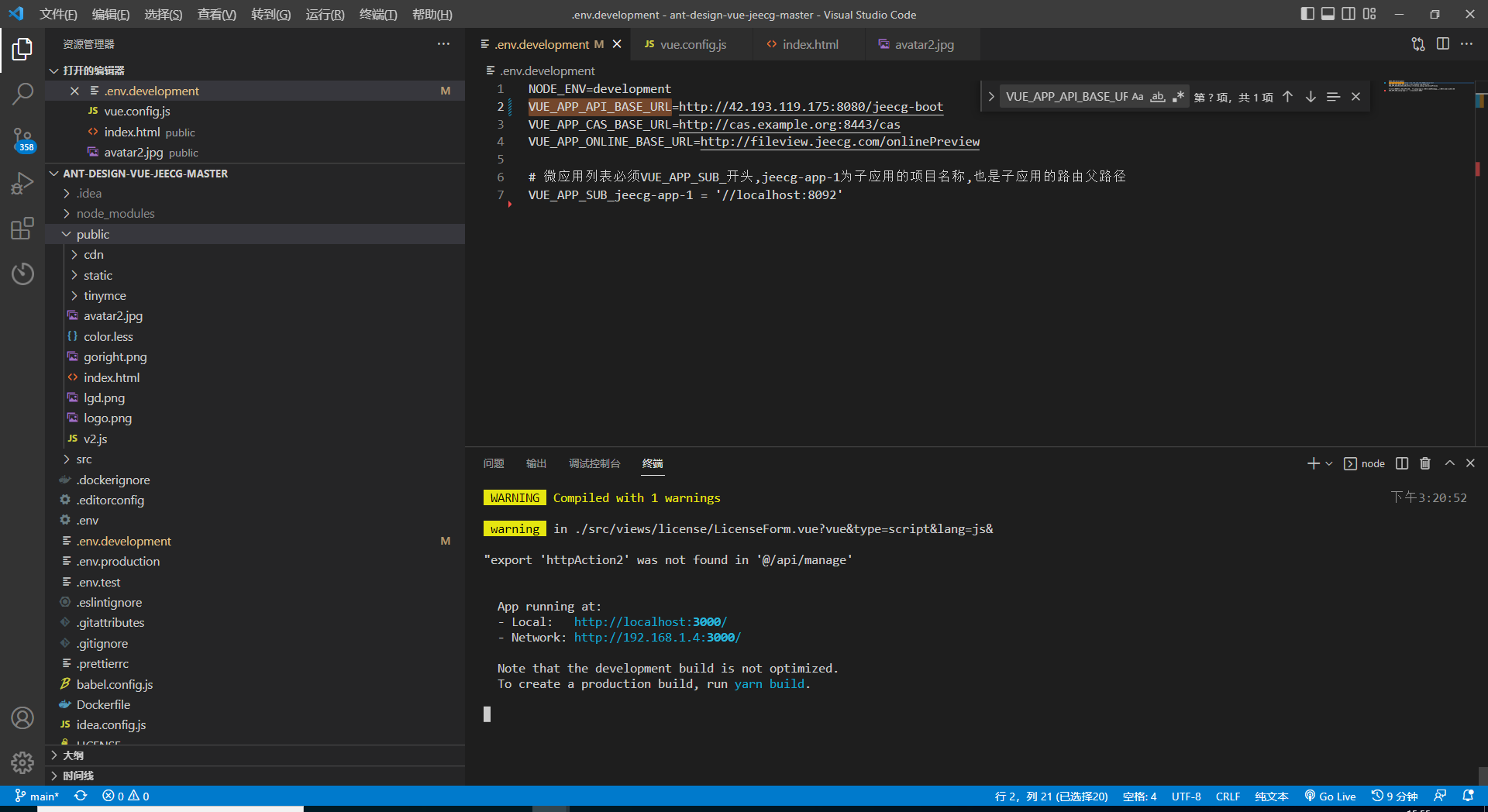Expand the .idea folder

click(x=256, y=194)
